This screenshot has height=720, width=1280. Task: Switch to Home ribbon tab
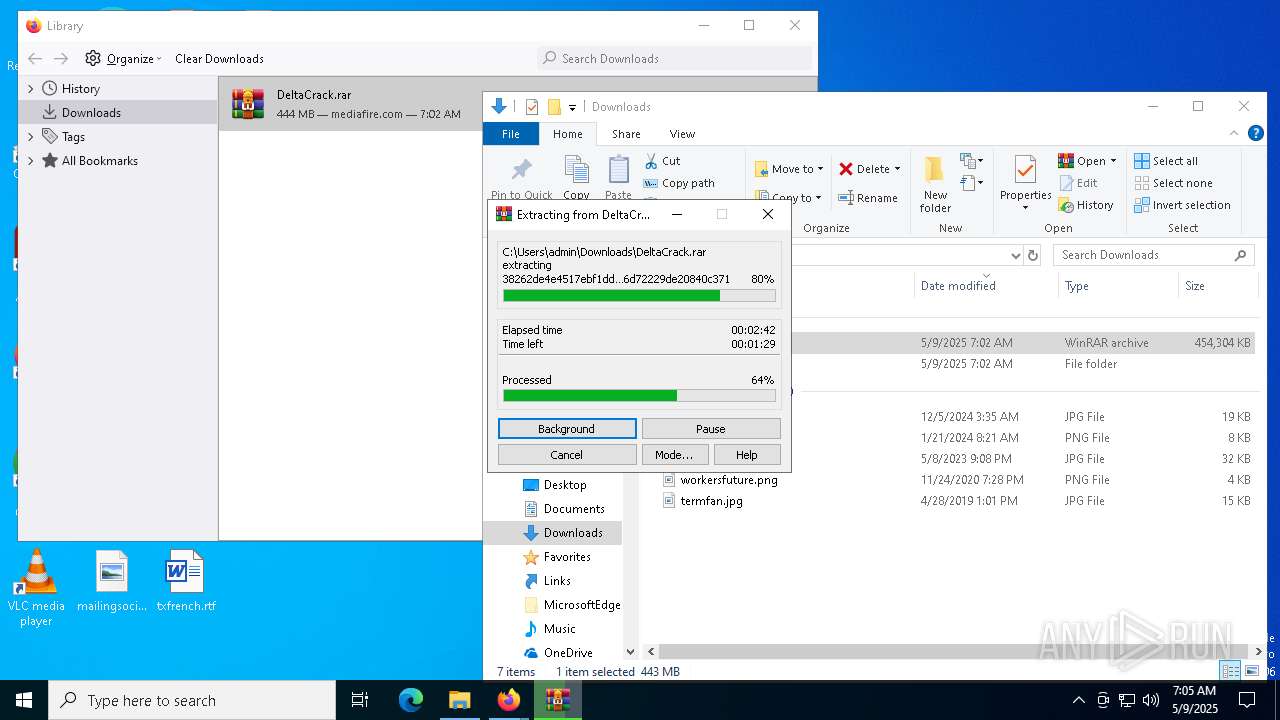coord(567,134)
